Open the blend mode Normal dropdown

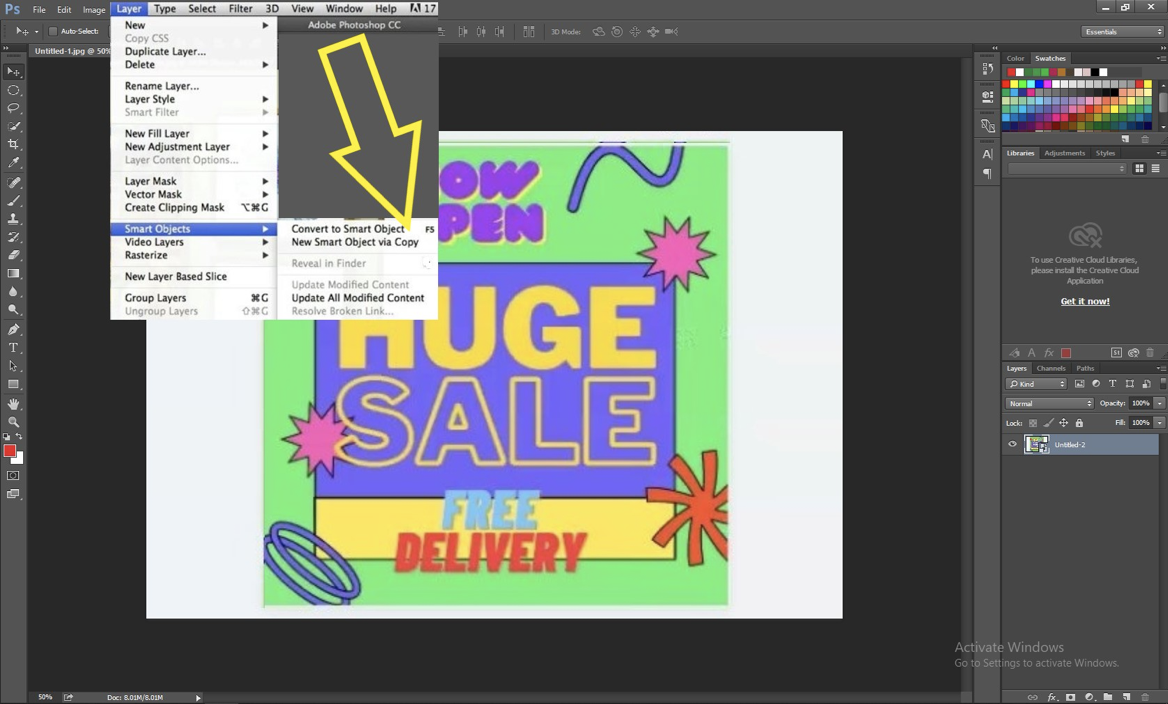point(1050,403)
